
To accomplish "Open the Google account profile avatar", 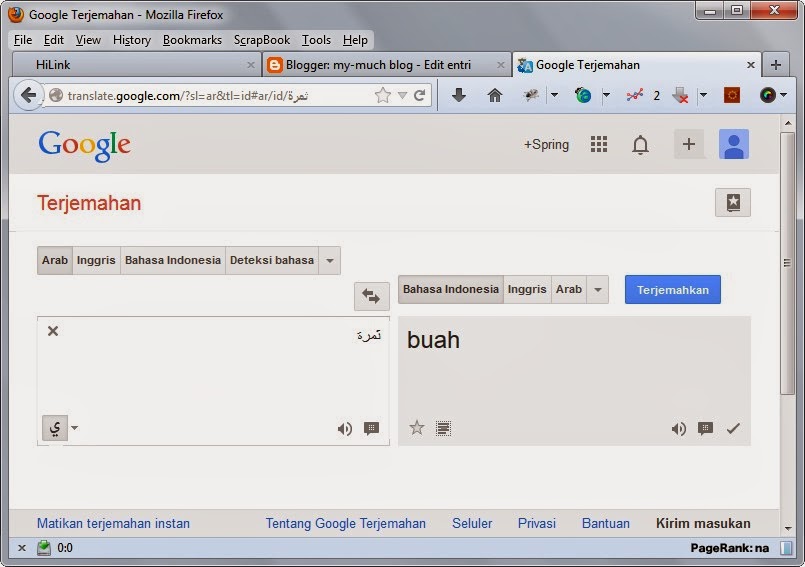I will 734,144.
